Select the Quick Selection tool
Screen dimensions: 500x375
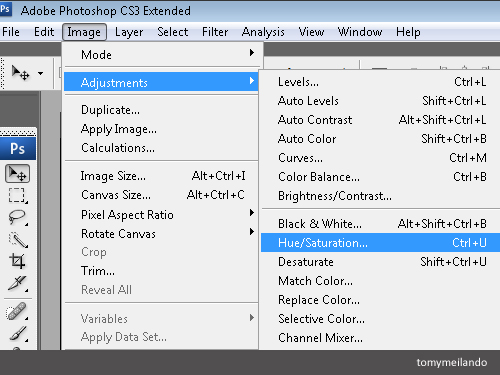17,239
